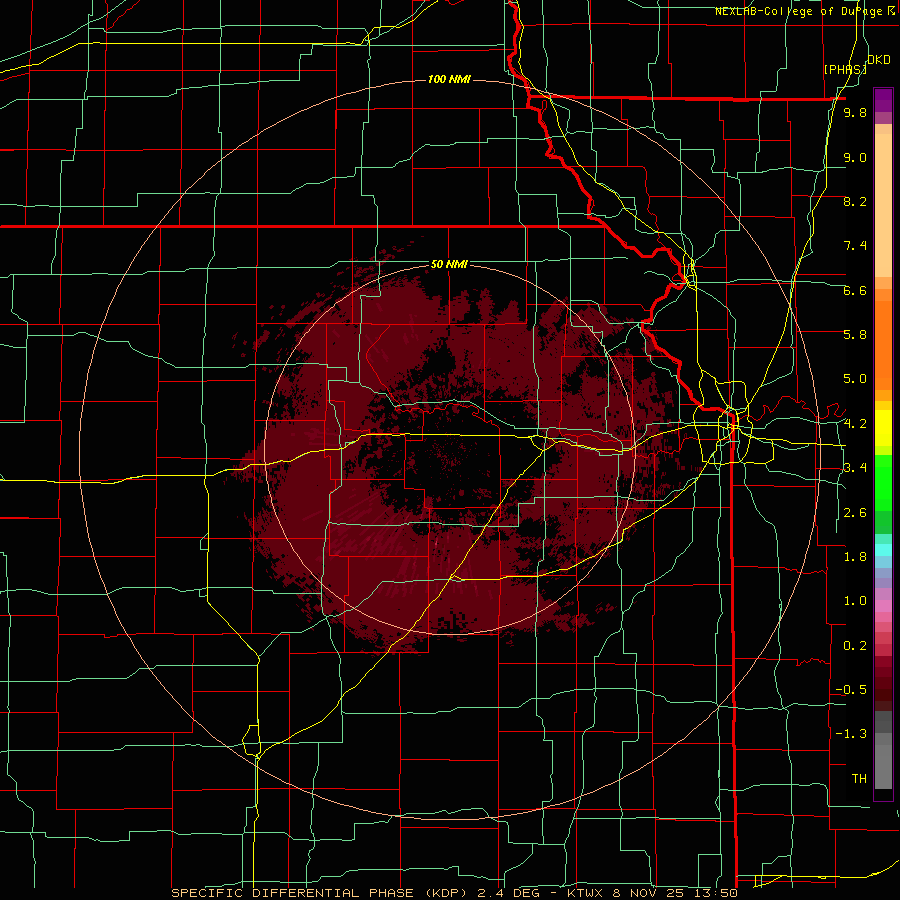Click the 4.2 scale value
Screen dimensions: 900x900
click(x=855, y=424)
